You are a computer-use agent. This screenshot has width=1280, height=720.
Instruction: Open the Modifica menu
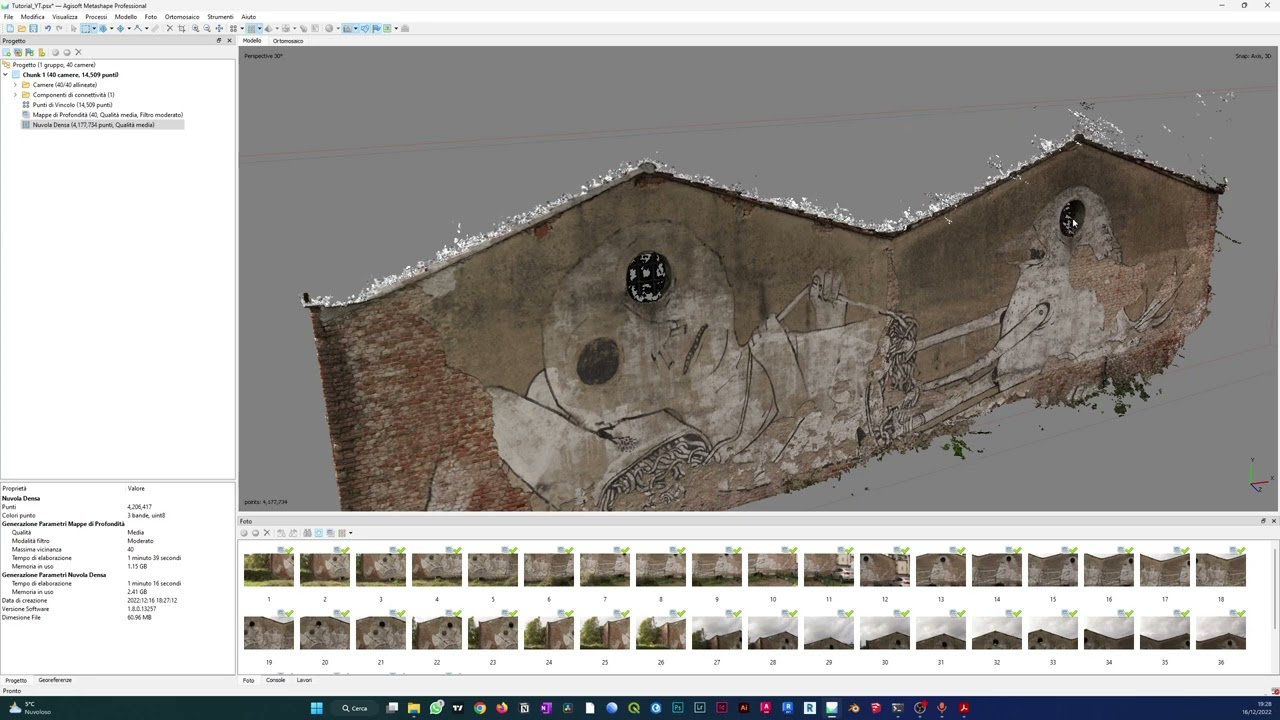click(x=33, y=17)
